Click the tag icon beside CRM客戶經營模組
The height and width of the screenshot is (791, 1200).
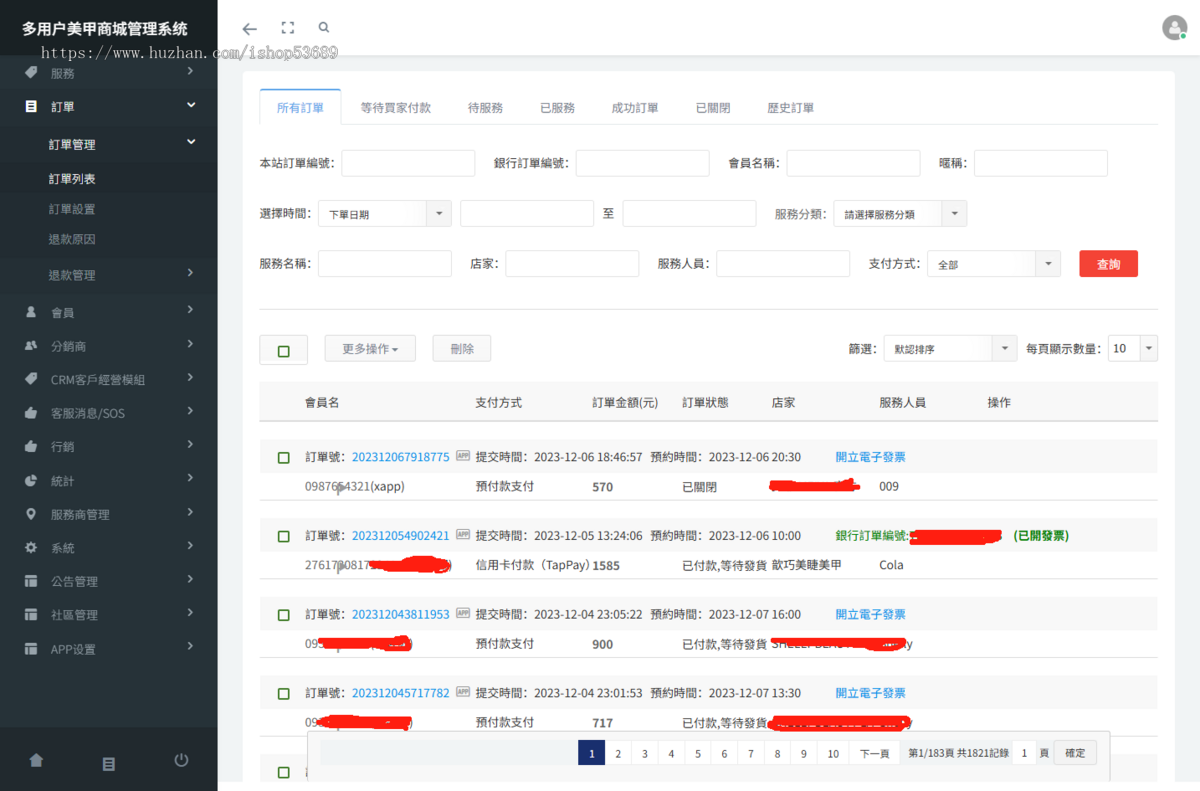pyautogui.click(x=31, y=379)
